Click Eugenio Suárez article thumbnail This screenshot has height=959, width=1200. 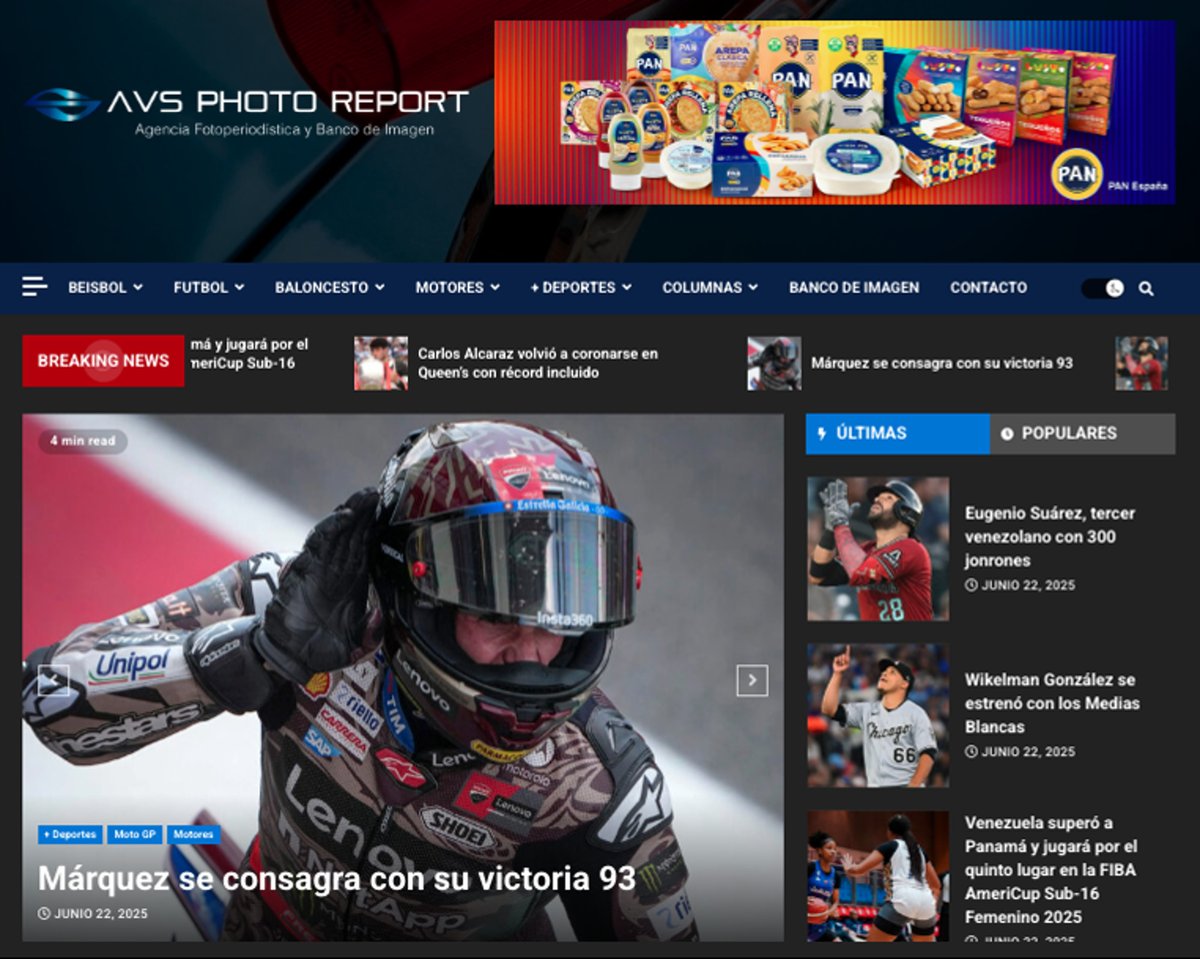[878, 549]
